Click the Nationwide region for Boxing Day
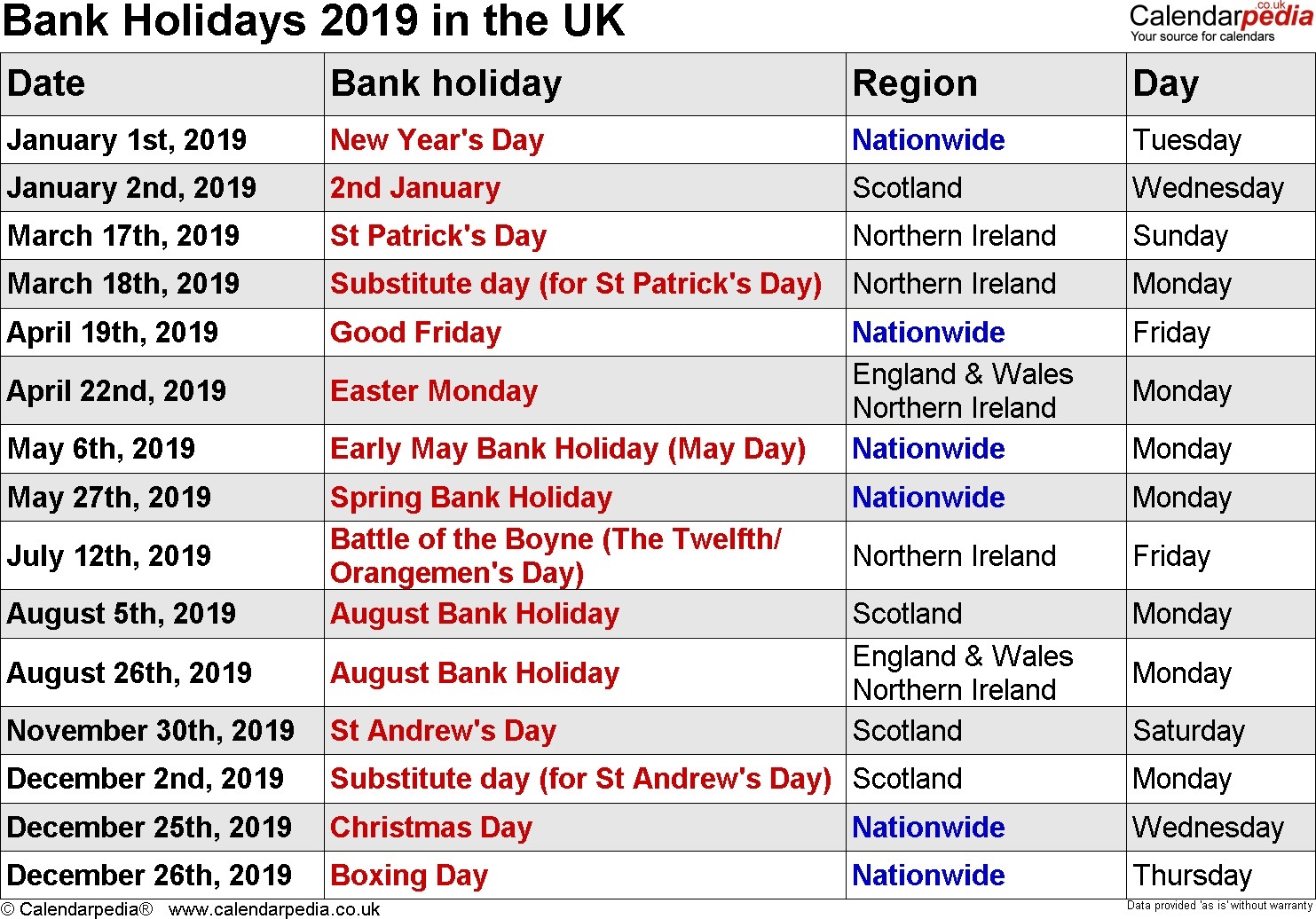The width and height of the screenshot is (1316, 919). point(928,876)
